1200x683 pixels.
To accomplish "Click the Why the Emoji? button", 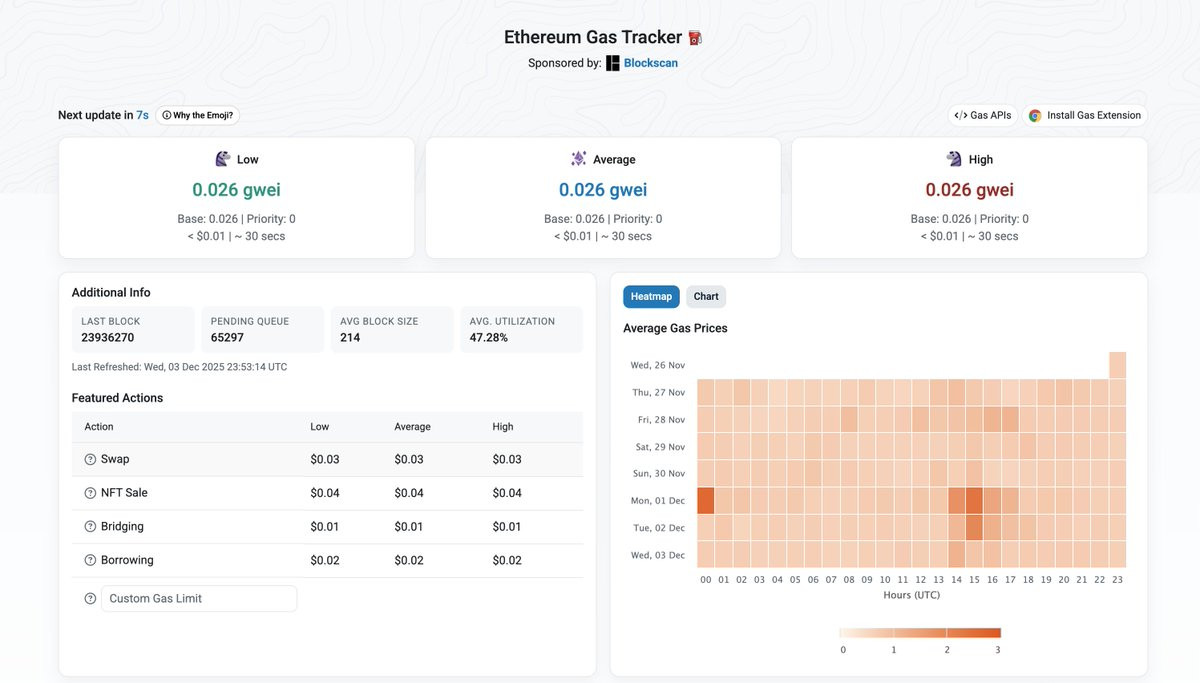I will tap(198, 115).
